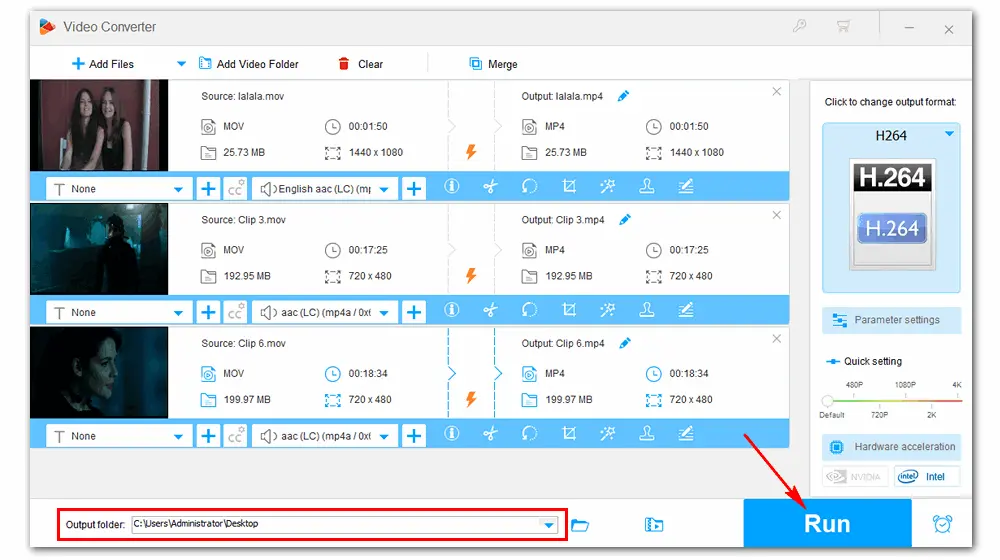
Task: Remove Clip 3.mov from the list
Action: click(x=776, y=215)
